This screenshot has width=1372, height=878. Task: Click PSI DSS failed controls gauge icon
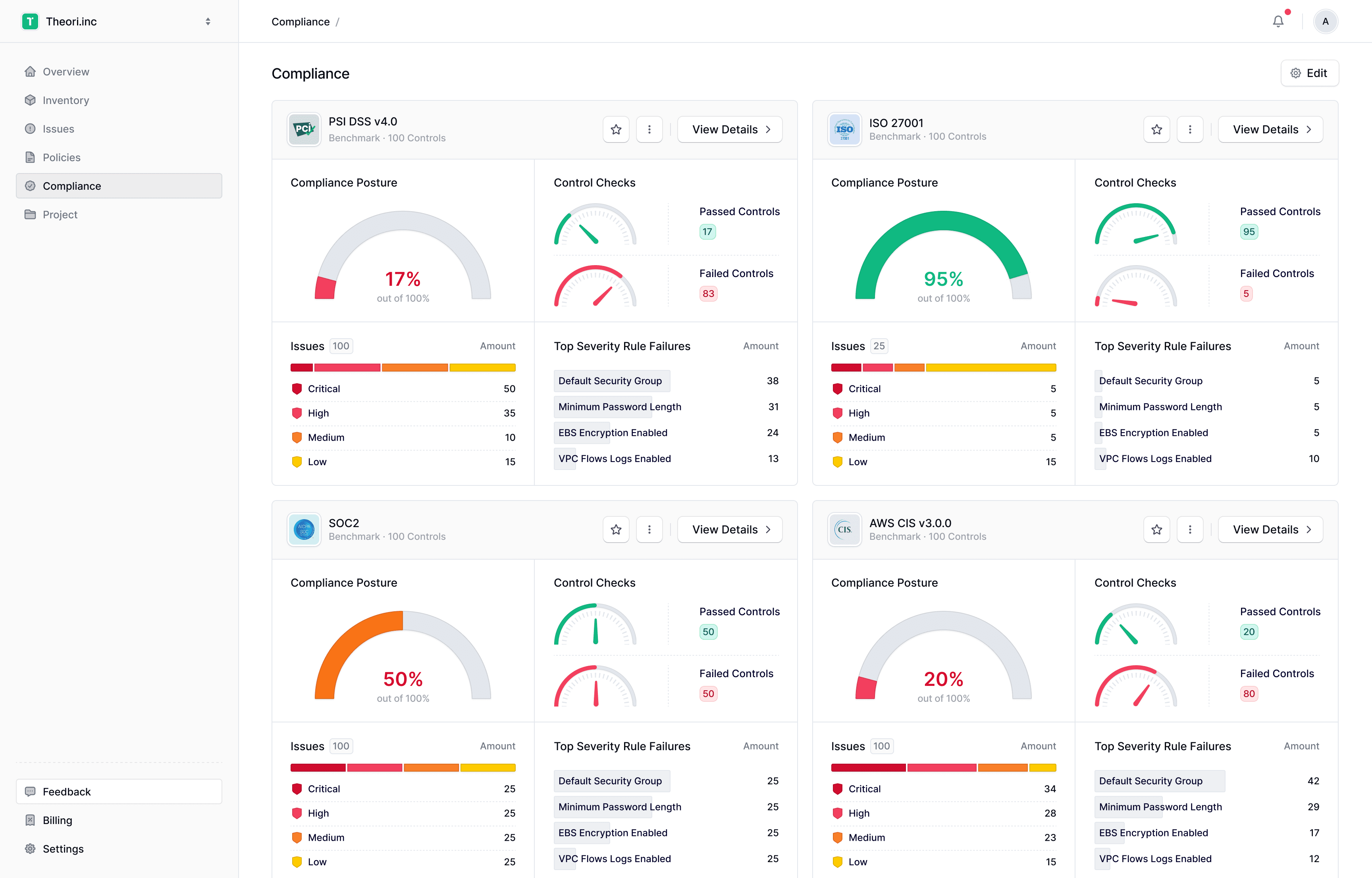coord(595,286)
